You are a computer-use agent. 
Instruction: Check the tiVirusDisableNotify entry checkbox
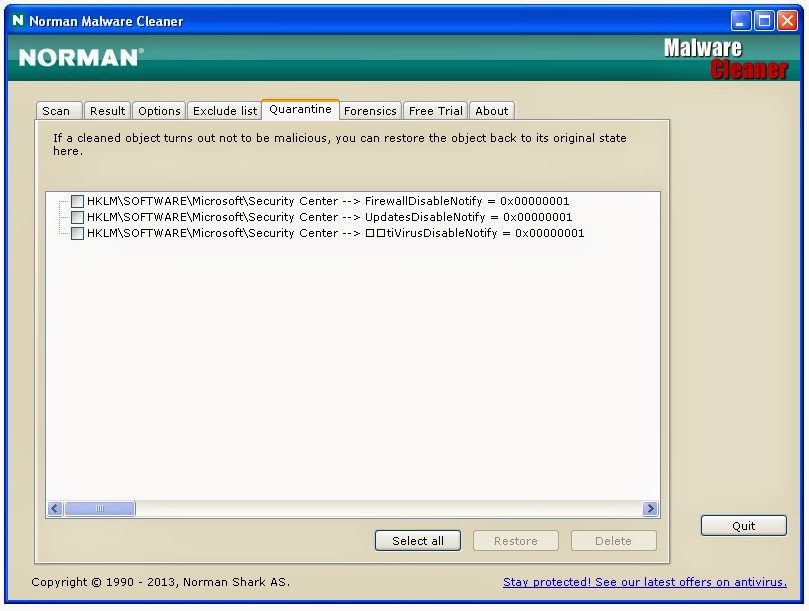[77, 233]
